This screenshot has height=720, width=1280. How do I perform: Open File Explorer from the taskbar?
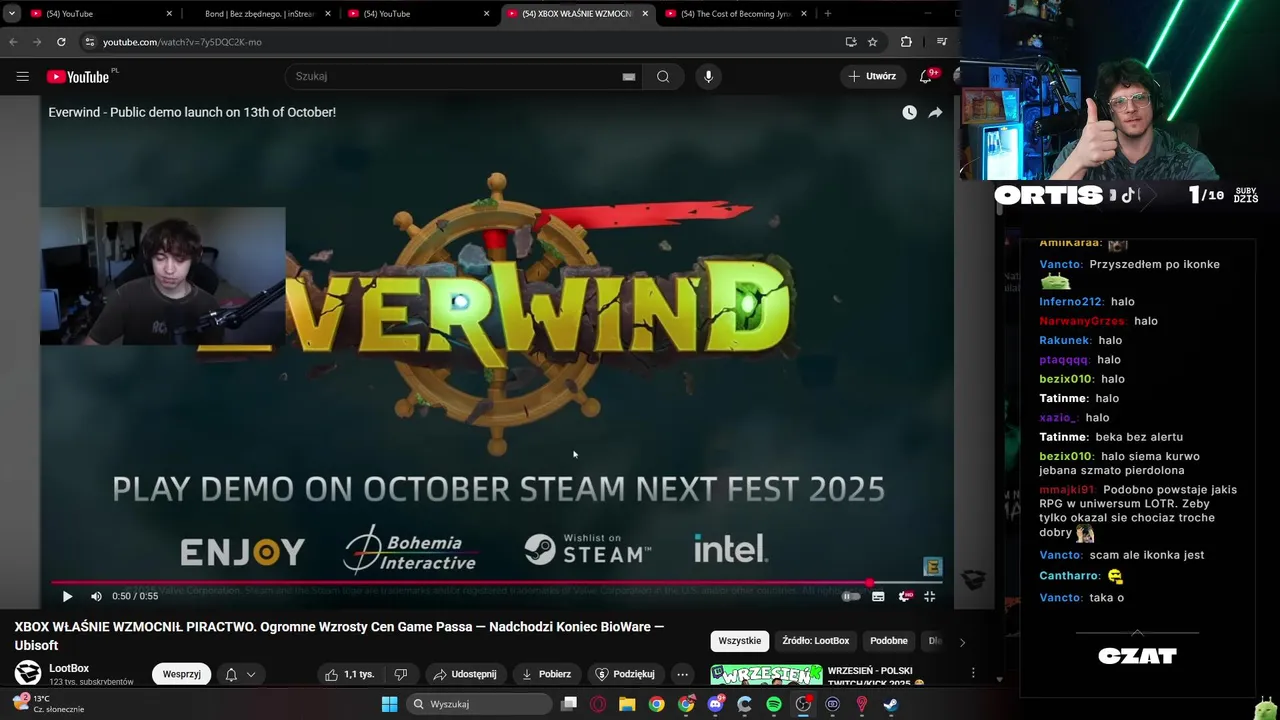627,704
